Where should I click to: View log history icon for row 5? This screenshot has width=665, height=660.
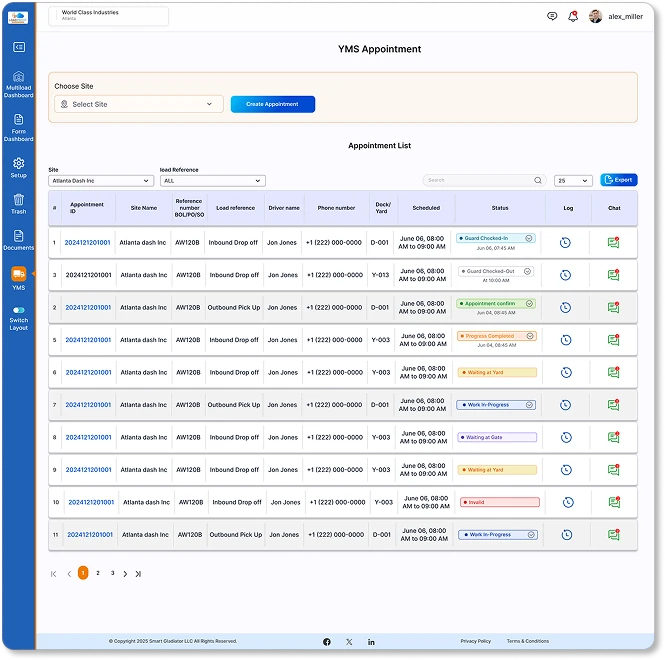[x=566, y=340]
